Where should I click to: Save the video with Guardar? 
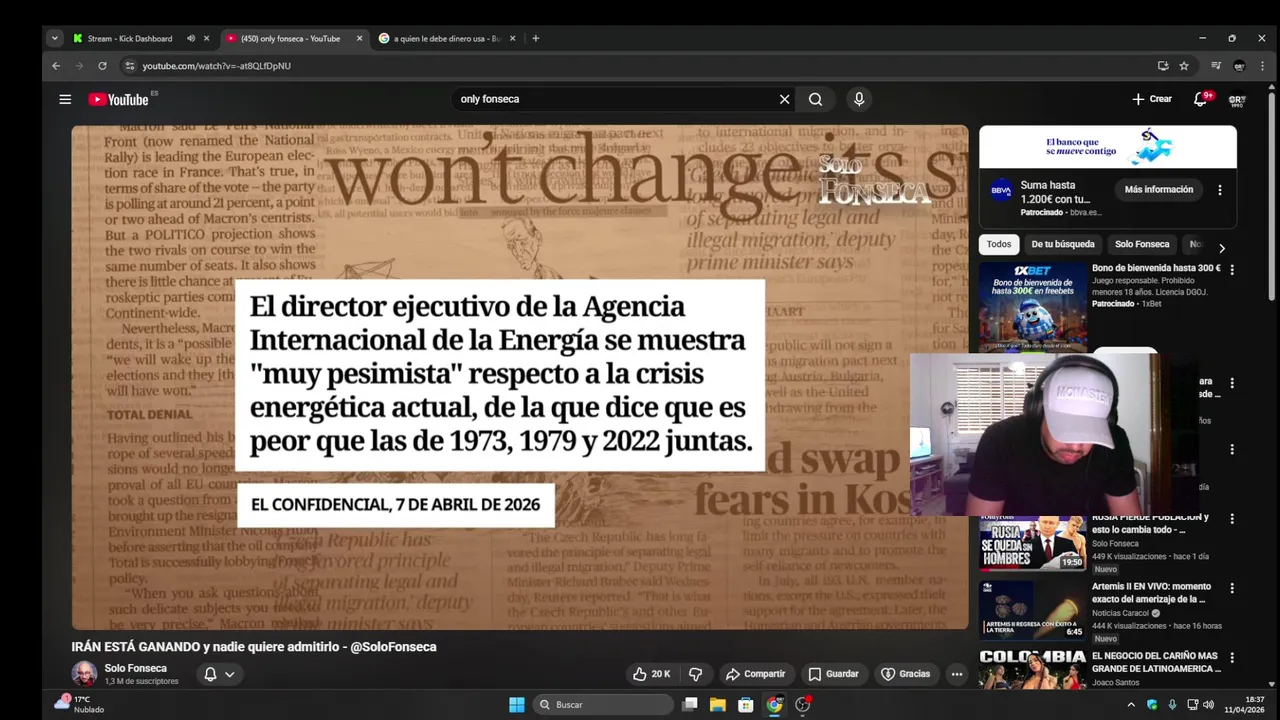(834, 674)
